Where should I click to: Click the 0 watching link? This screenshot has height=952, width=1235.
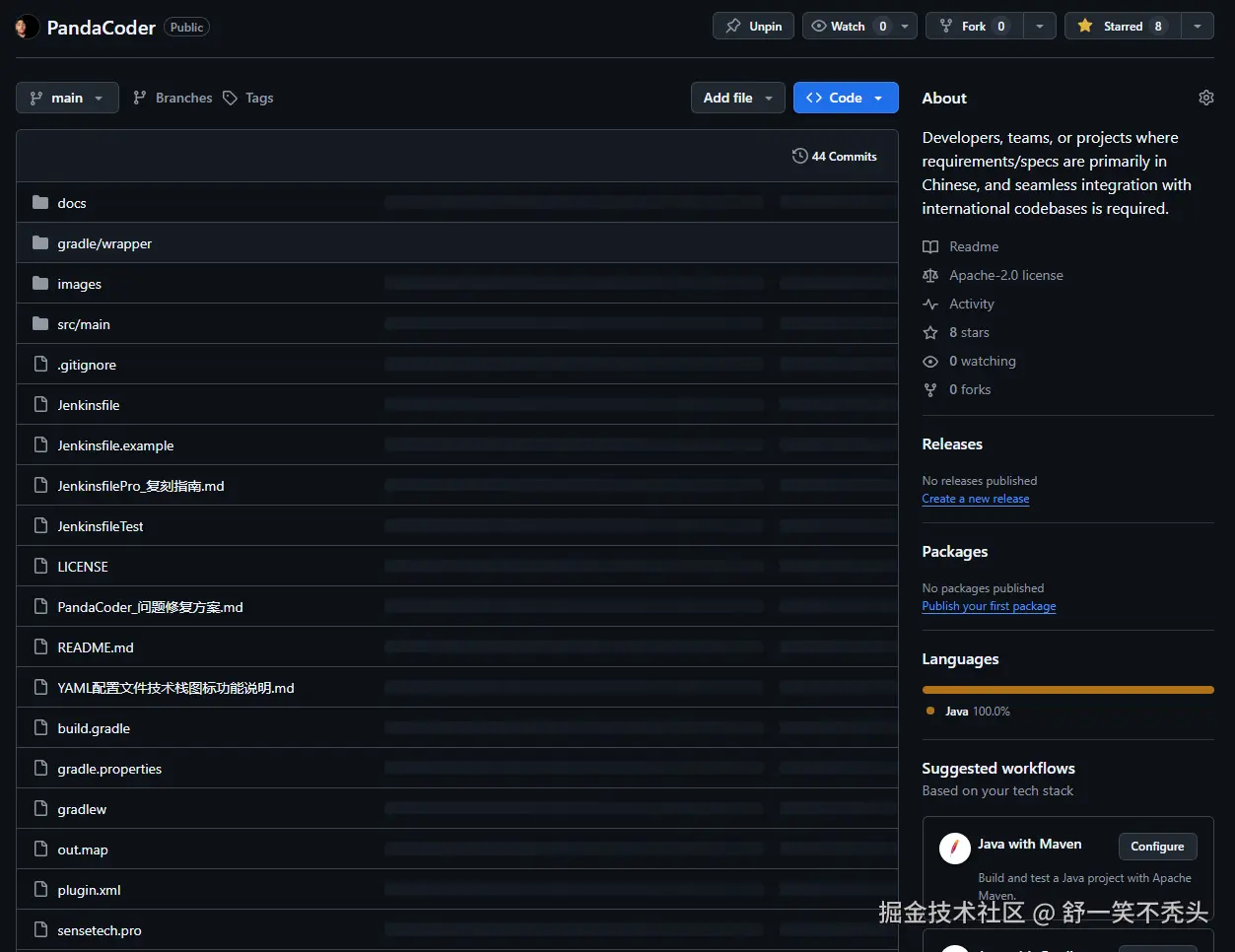tap(983, 361)
